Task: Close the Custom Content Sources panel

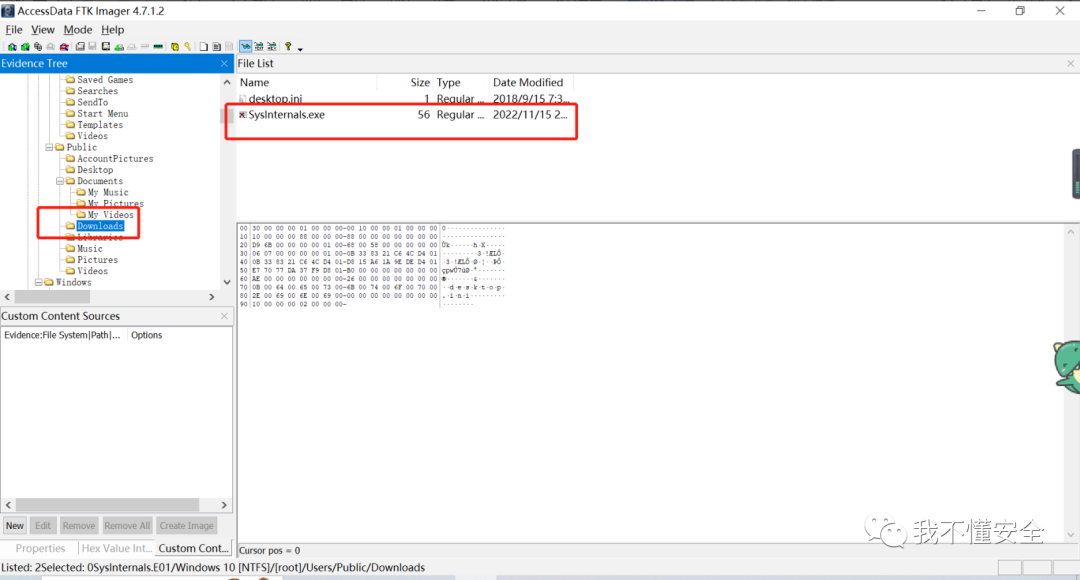Action: (224, 316)
